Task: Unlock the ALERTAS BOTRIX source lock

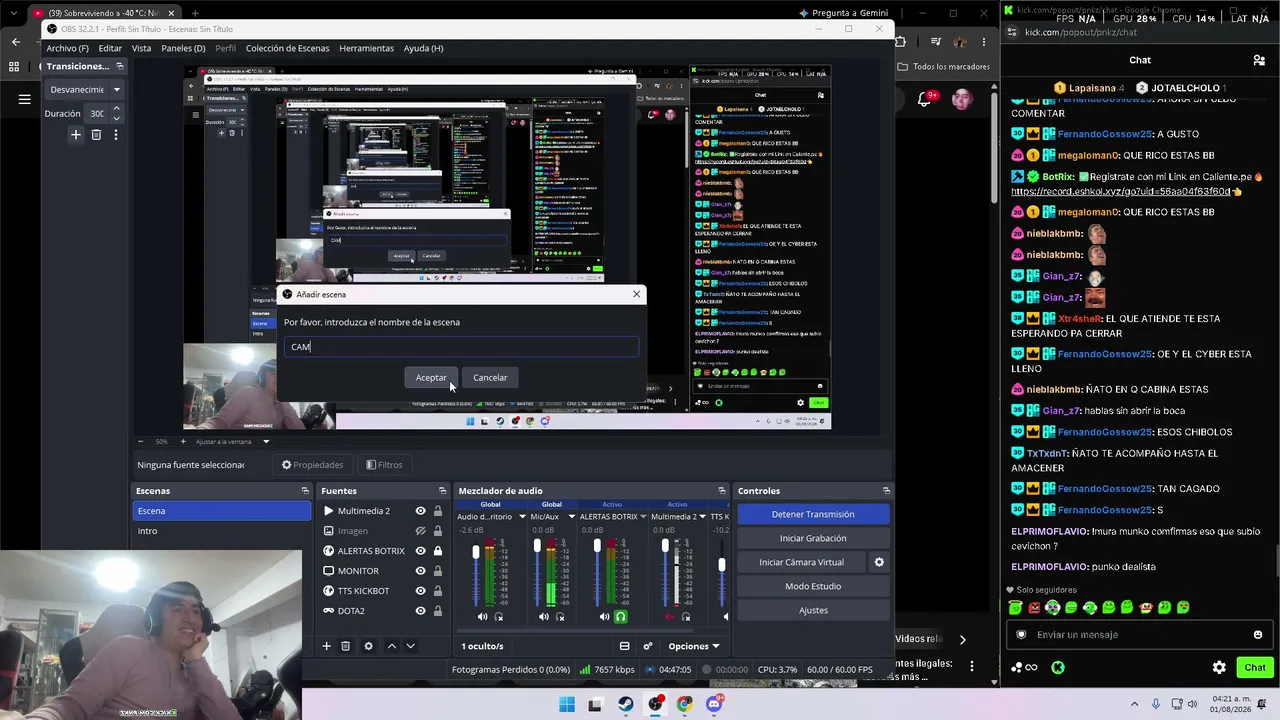Action: click(x=437, y=551)
